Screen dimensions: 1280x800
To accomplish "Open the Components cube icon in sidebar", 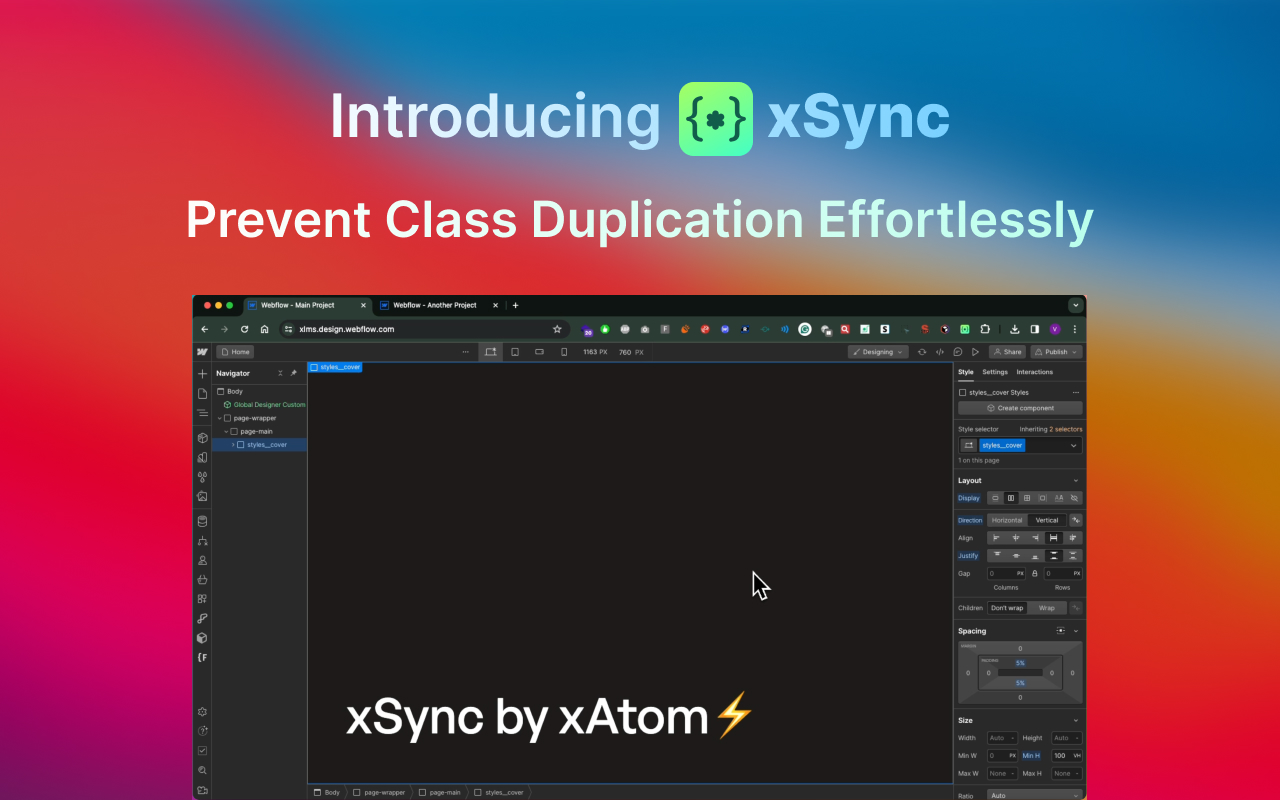I will pos(202,438).
